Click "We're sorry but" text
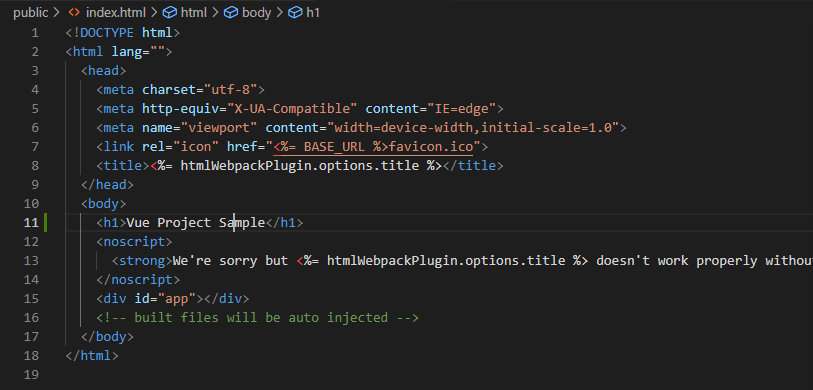Viewport: 813px width, 390px height. 230,260
